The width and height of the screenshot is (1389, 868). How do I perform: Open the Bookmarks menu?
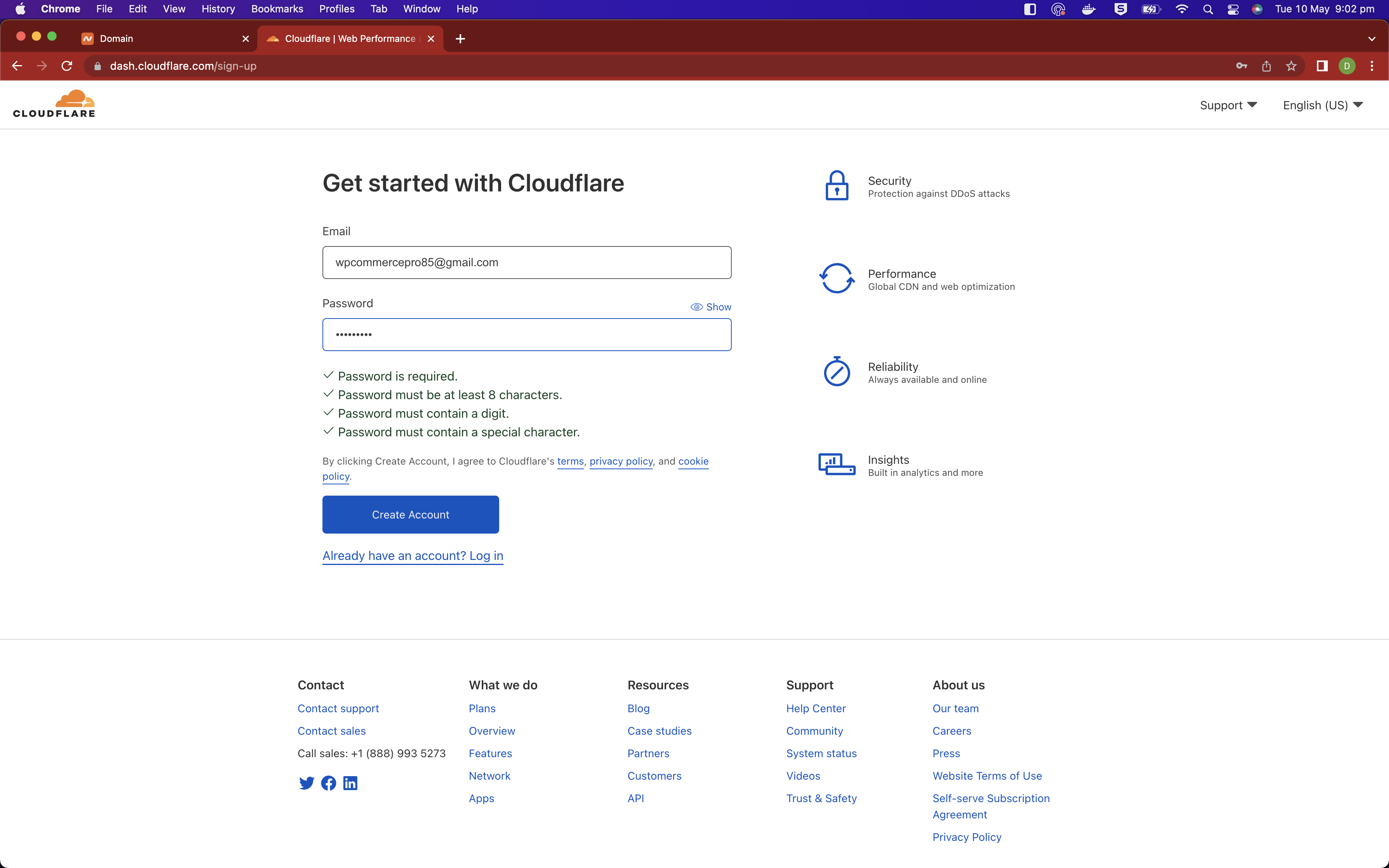point(277,9)
